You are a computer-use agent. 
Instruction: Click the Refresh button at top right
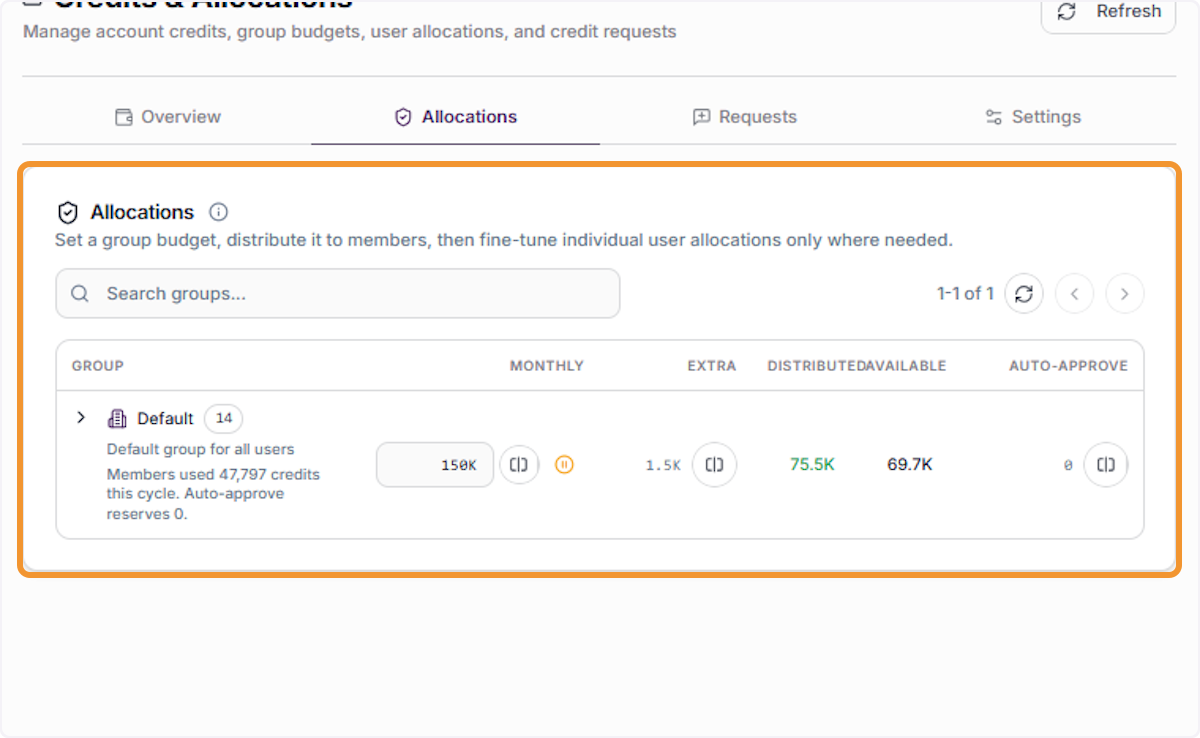(x=1108, y=13)
